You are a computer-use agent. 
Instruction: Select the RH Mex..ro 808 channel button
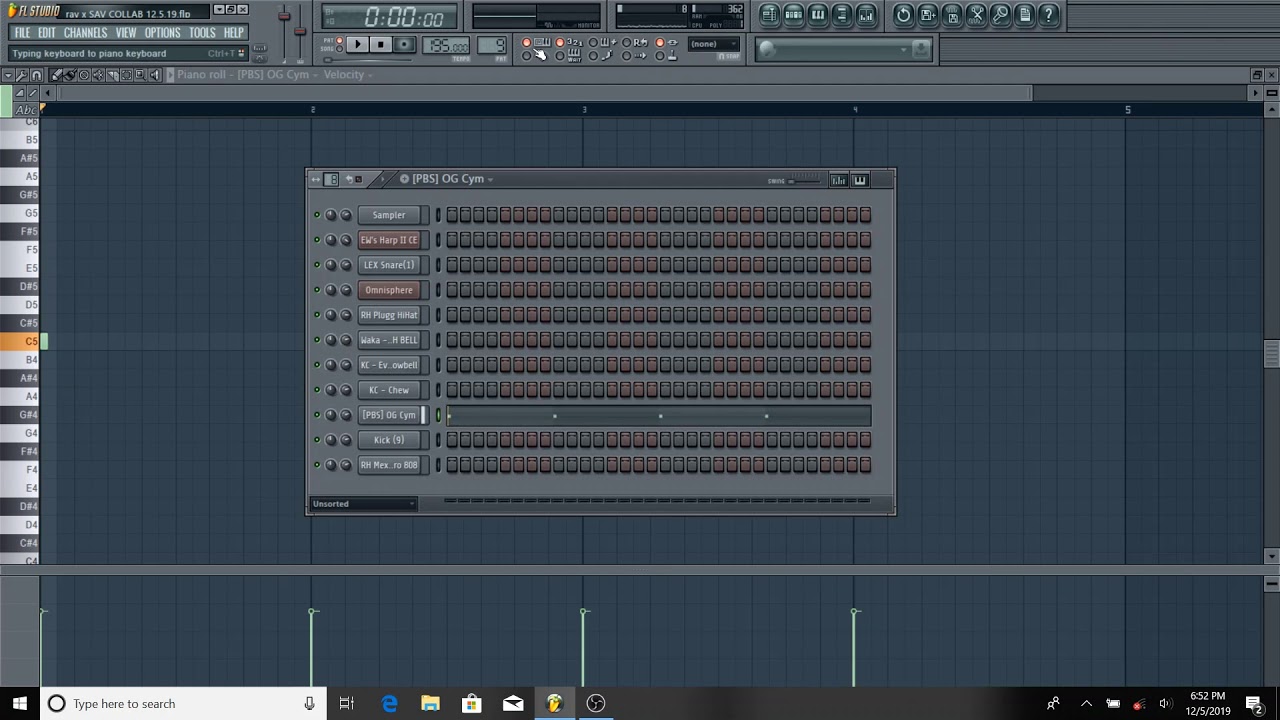(x=389, y=465)
